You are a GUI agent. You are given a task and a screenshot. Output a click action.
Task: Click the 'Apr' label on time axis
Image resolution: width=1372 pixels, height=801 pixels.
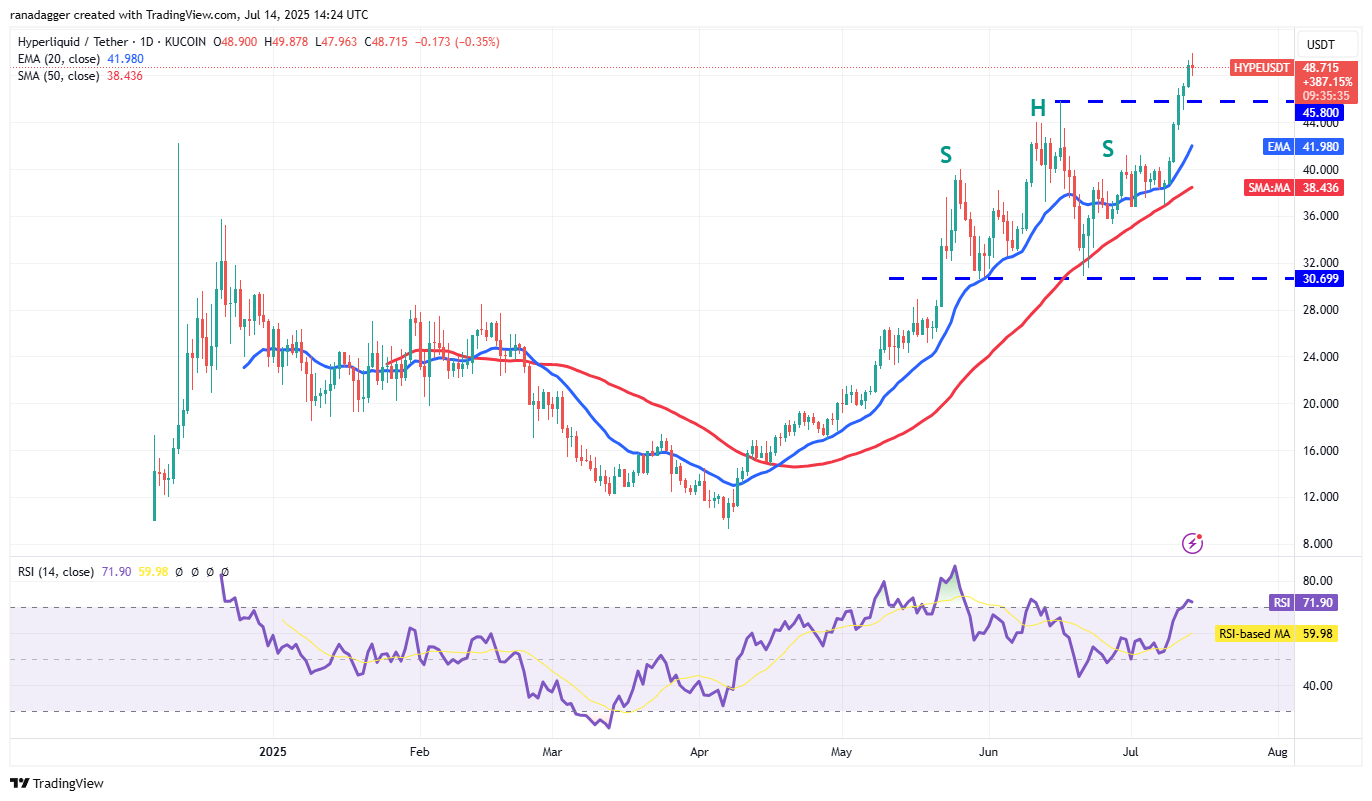(699, 750)
